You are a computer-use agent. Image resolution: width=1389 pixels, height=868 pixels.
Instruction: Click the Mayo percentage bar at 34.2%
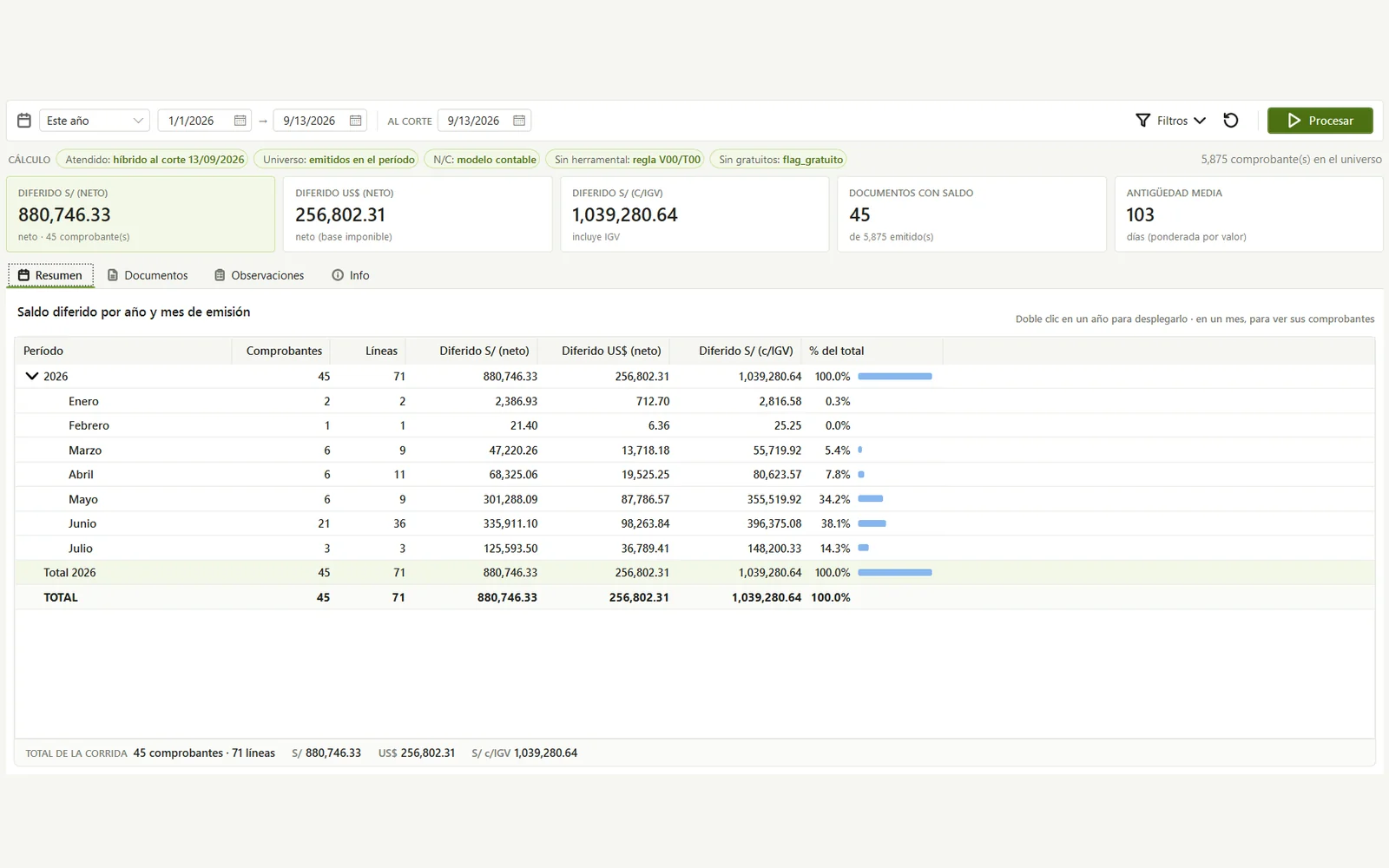(x=870, y=499)
